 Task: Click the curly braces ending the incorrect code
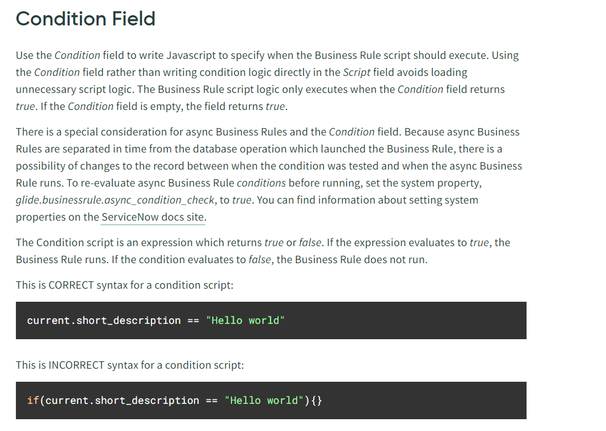[x=316, y=400]
